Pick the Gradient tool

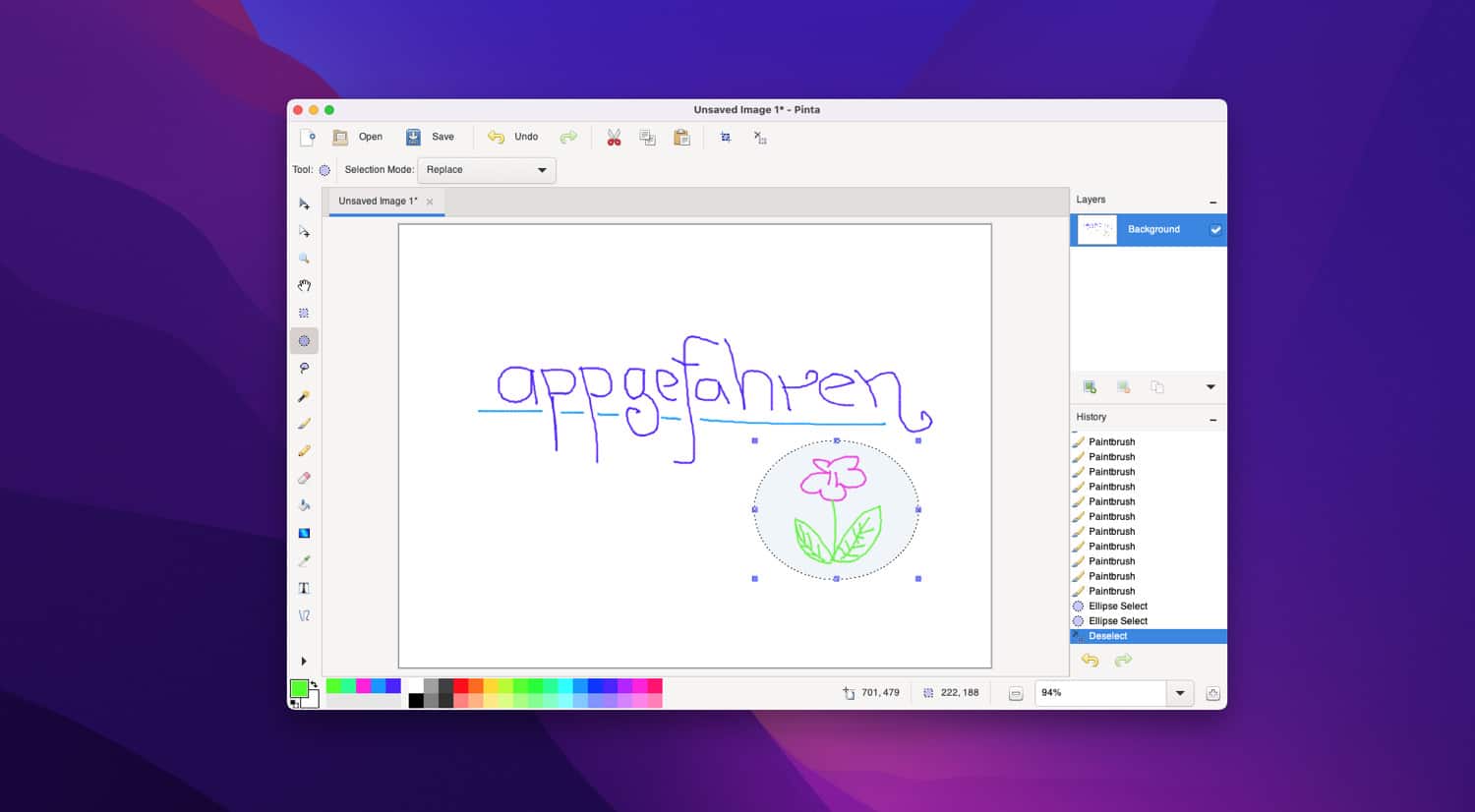[304, 533]
